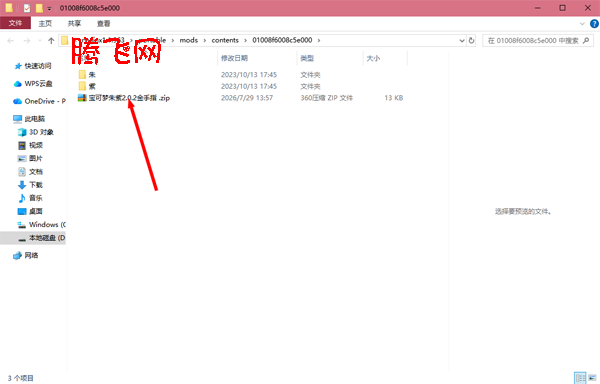600x384 pixels.
Task: Click the 360压缩 ZIP 文件 type cell
Action: (x=326, y=98)
